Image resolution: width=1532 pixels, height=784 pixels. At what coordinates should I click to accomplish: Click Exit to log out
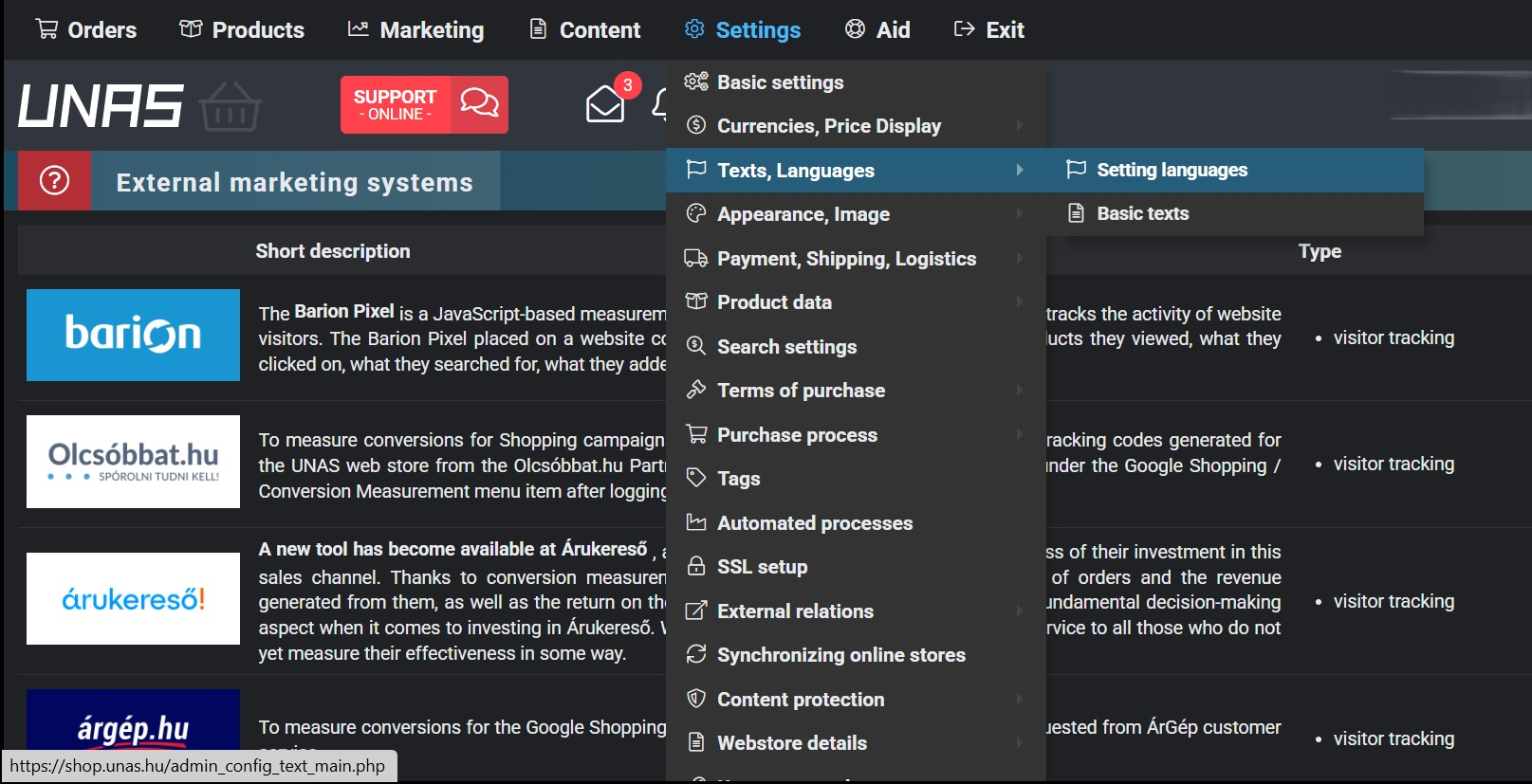point(989,30)
